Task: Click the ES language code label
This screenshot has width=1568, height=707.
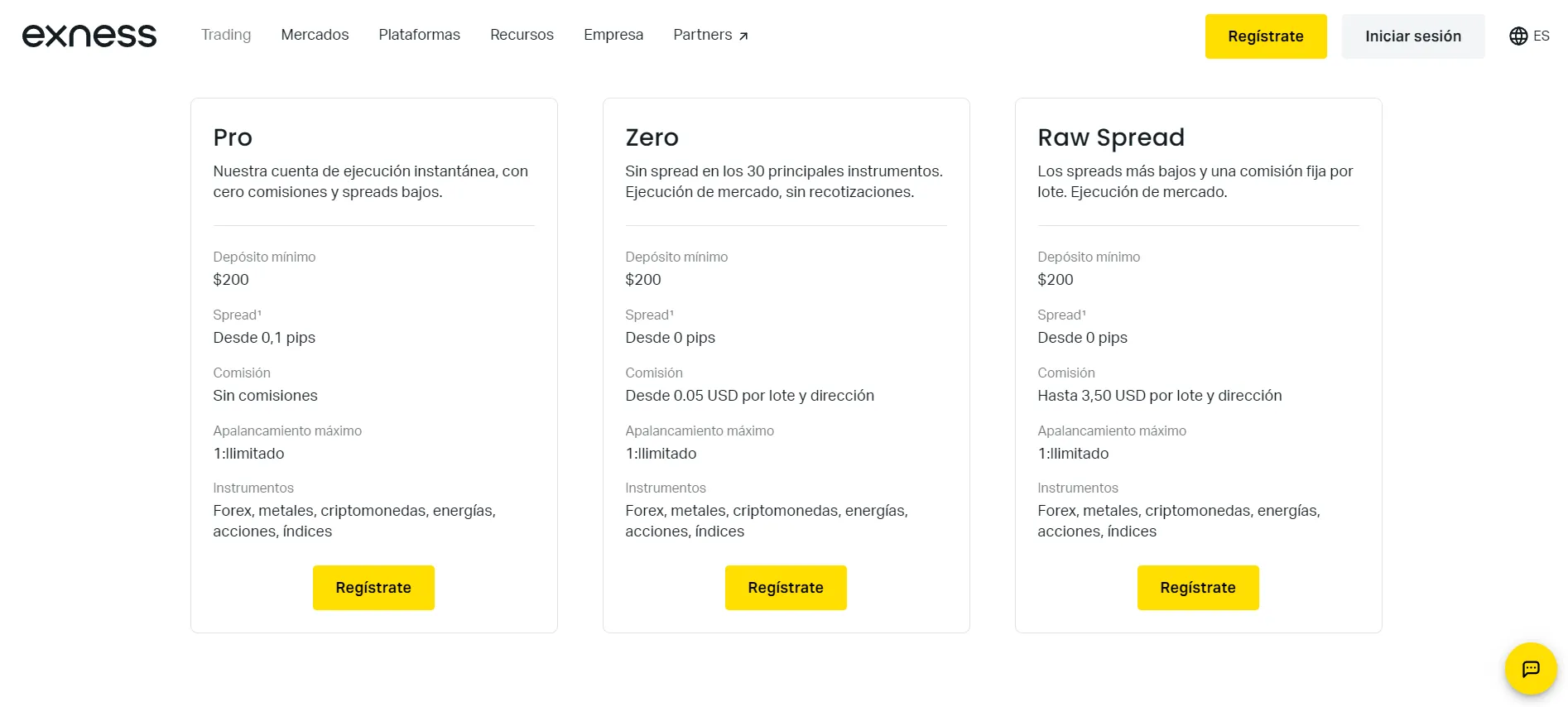Action: 1542,36
